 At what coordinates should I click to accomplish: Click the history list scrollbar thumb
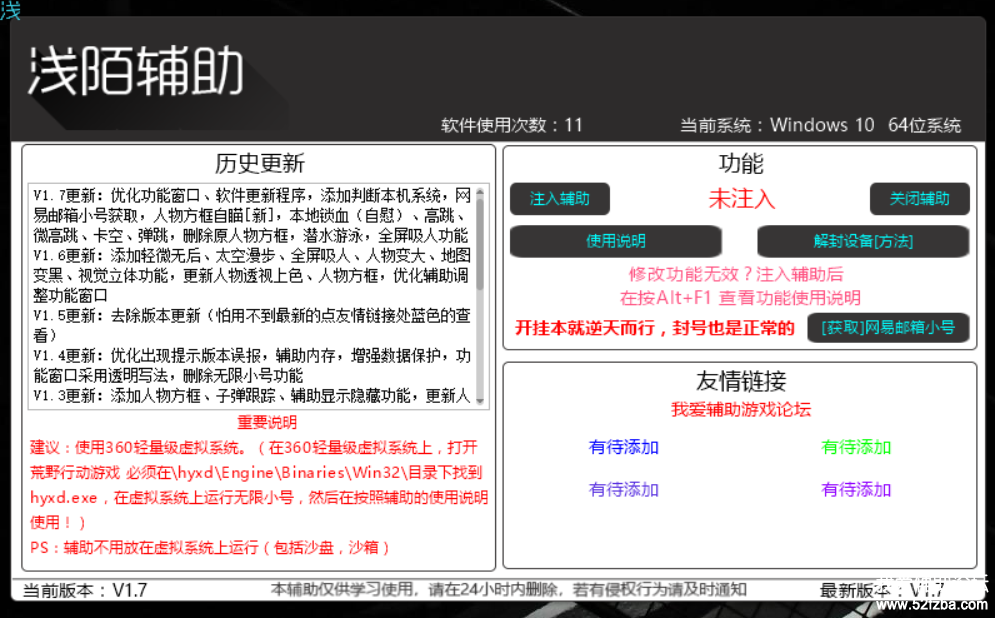pos(480,244)
